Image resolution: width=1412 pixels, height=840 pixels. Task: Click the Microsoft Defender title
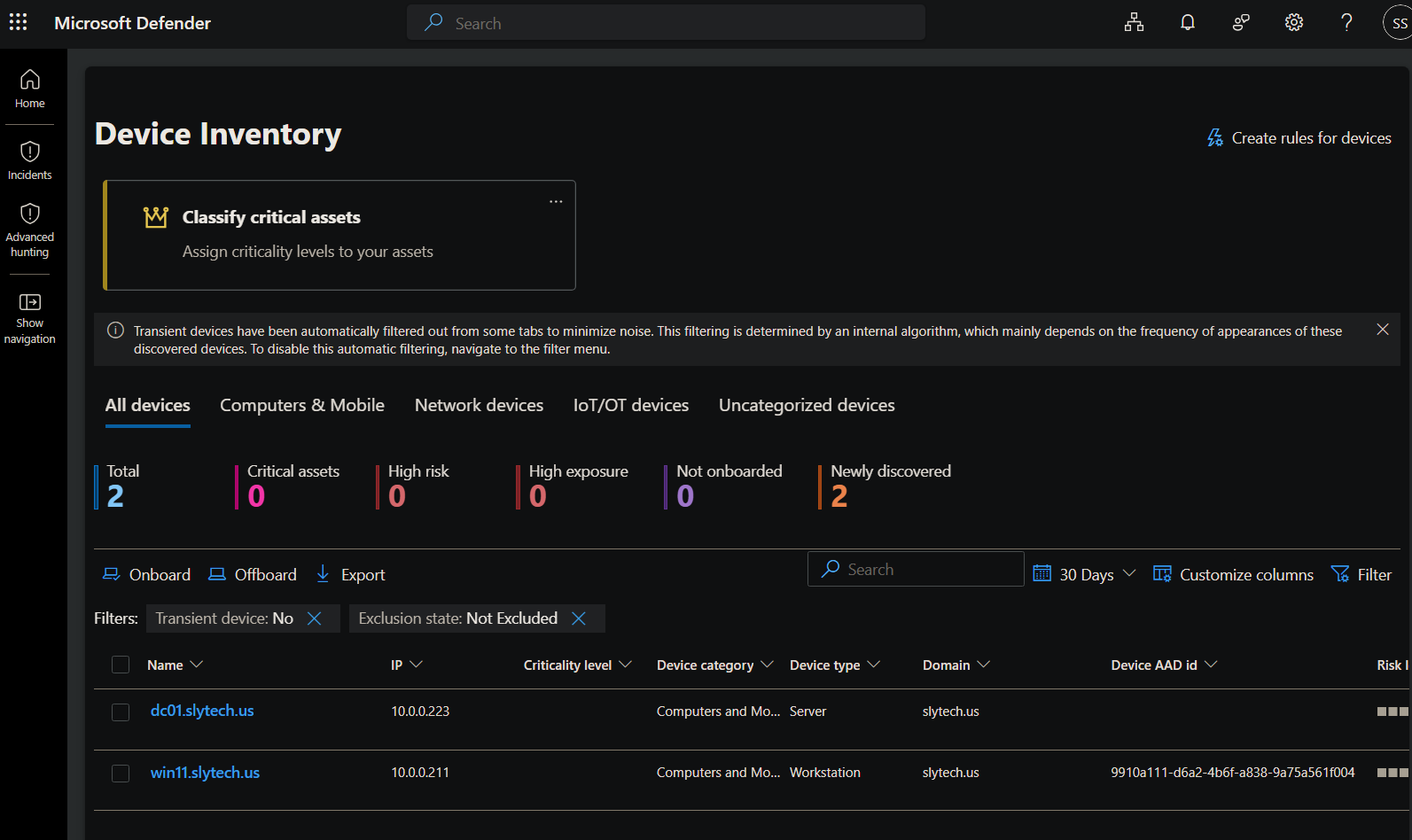[x=132, y=23]
